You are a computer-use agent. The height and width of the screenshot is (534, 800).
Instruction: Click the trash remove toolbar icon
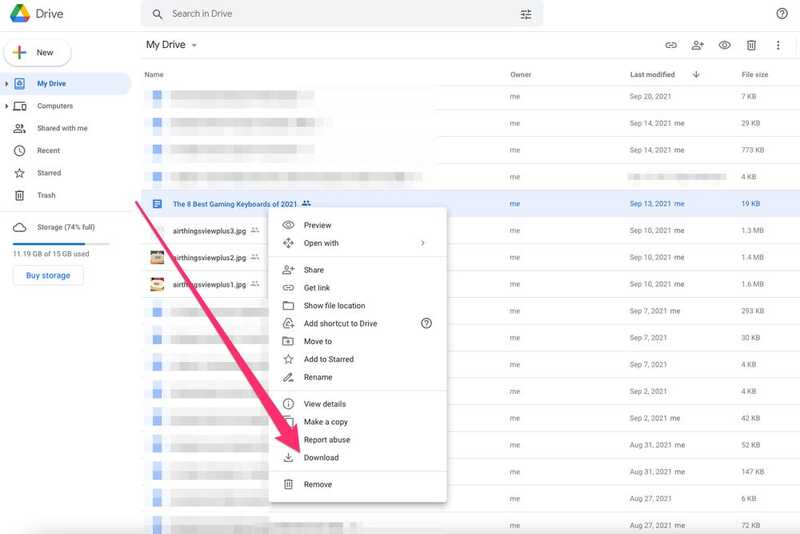pyautogui.click(x=751, y=45)
